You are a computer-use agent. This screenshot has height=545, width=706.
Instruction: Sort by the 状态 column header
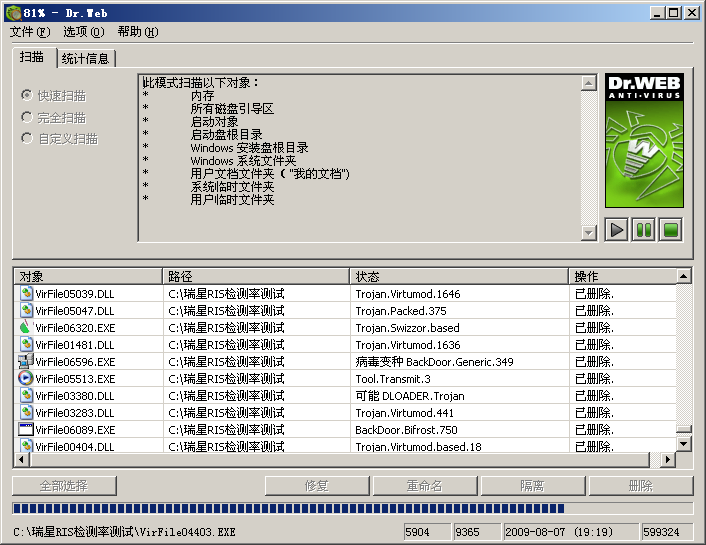pyautogui.click(x=459, y=276)
